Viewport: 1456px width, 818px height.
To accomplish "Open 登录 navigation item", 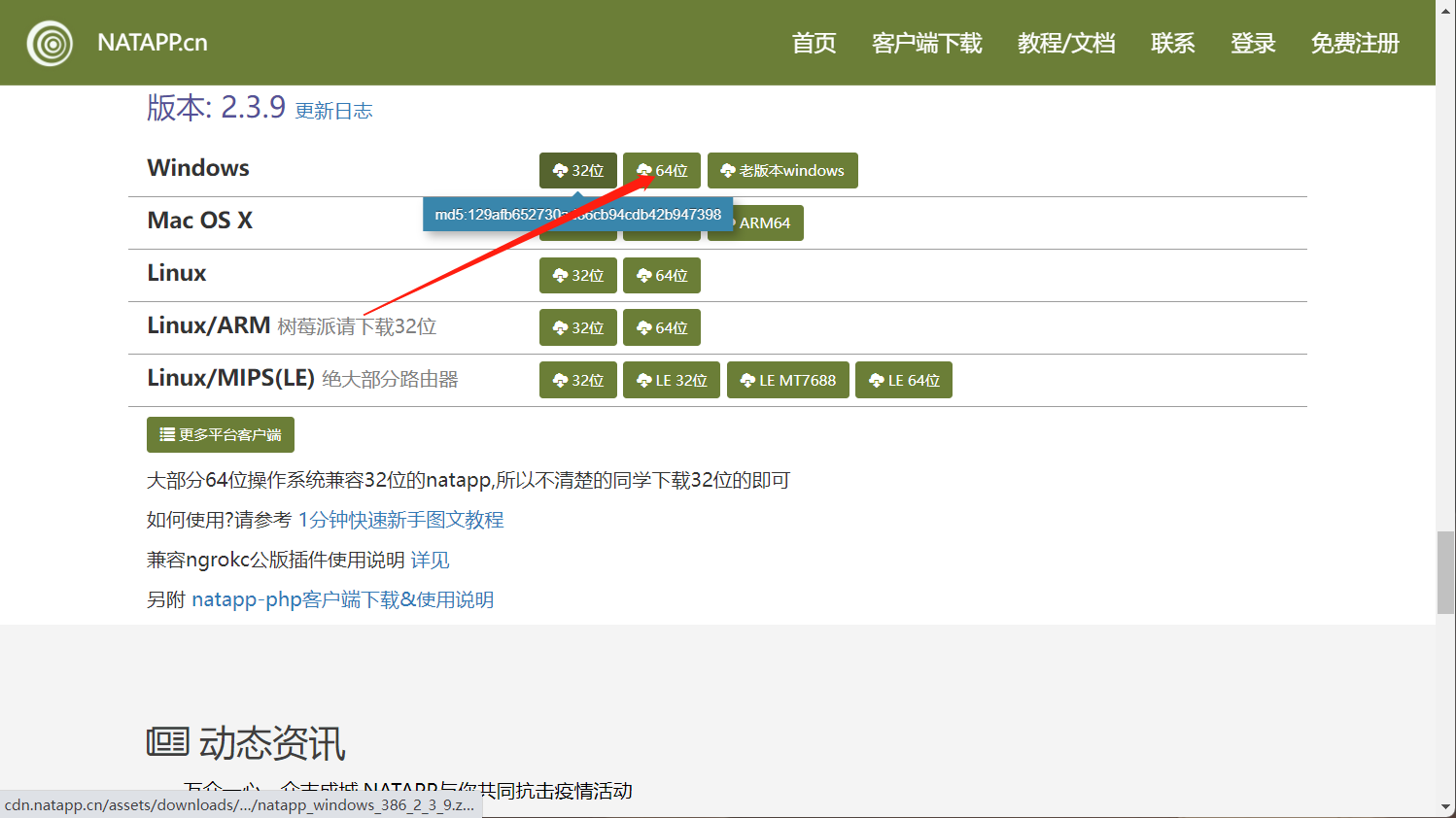I will [x=1252, y=43].
